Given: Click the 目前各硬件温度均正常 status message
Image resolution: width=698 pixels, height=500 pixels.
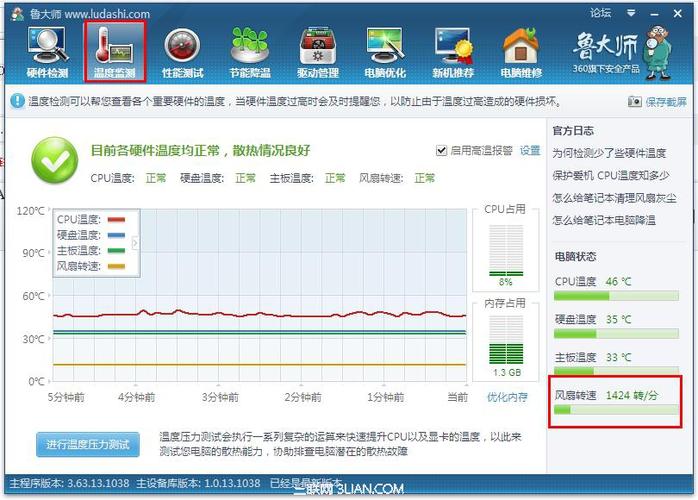Looking at the screenshot, I should (x=200, y=150).
